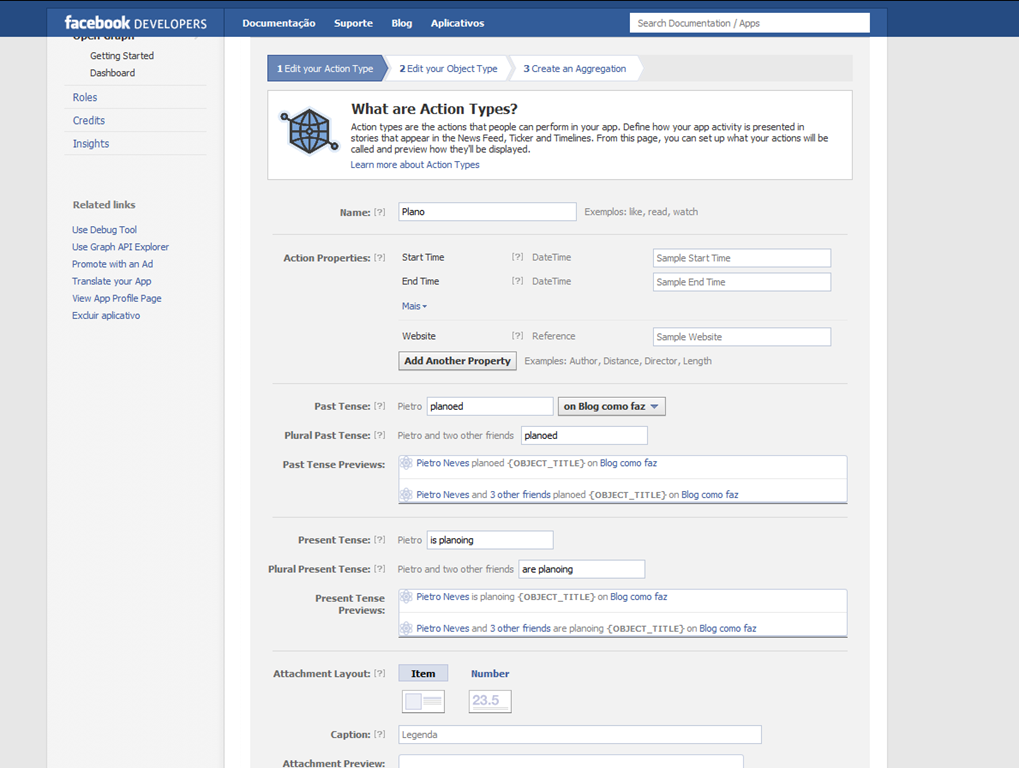The height and width of the screenshot is (768, 1019).
Task: Open Dashboard in sidebar
Action: click(112, 73)
